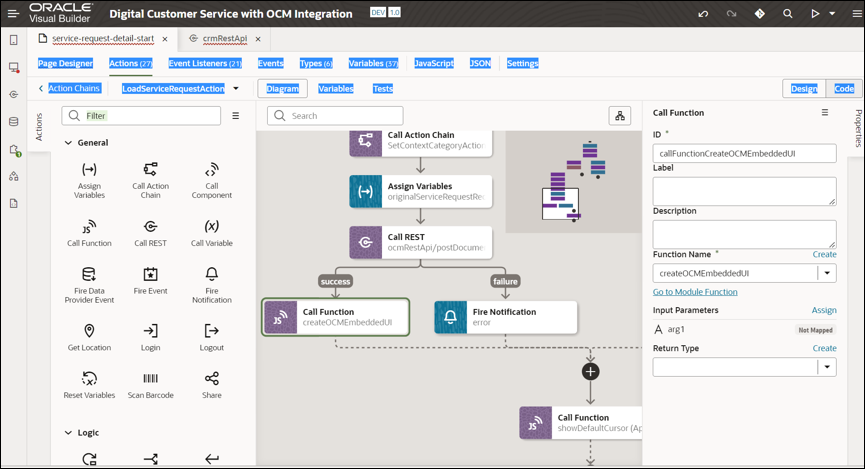Select the Assign Variables action in palette
The image size is (865, 469).
point(89,180)
